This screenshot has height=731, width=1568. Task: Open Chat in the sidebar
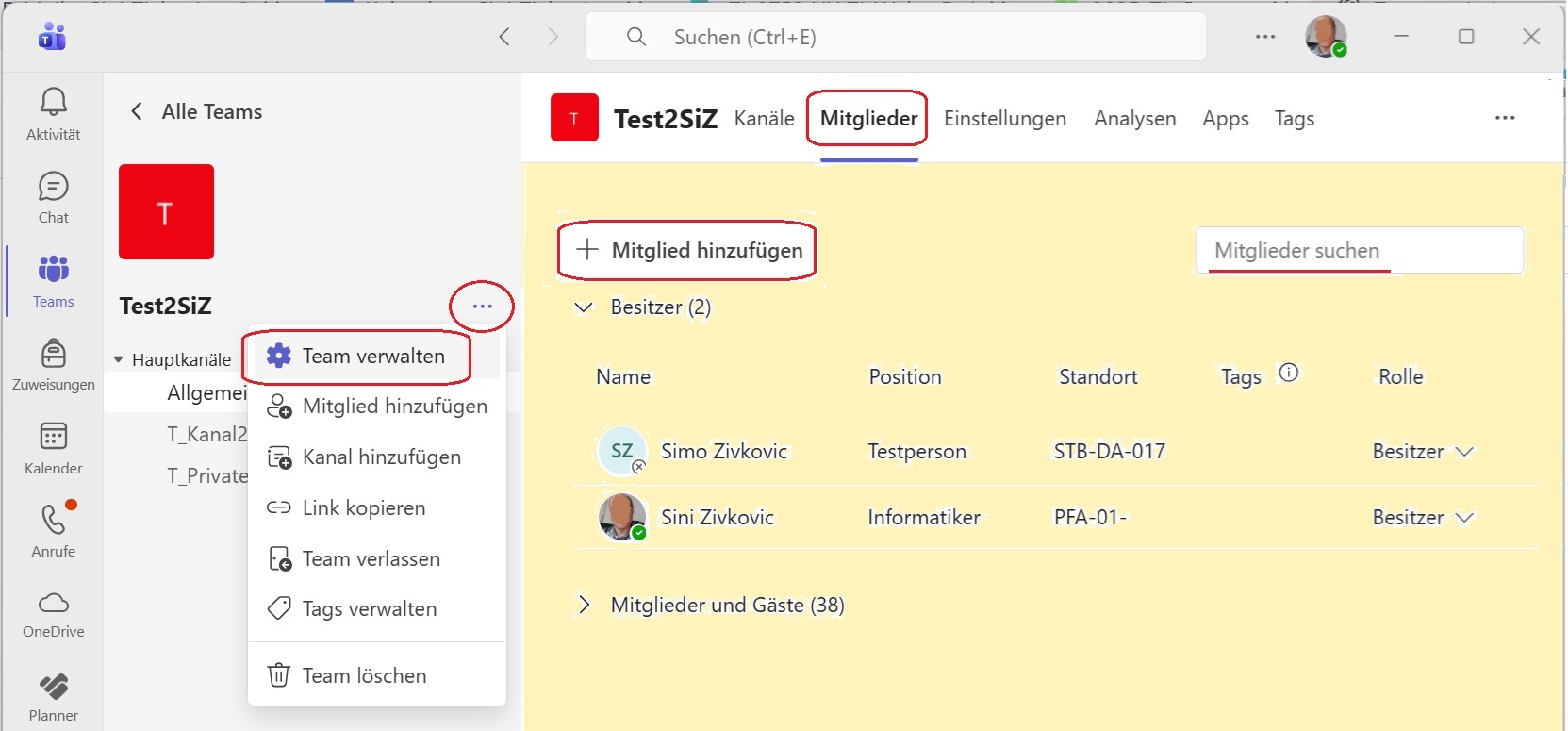tap(53, 188)
